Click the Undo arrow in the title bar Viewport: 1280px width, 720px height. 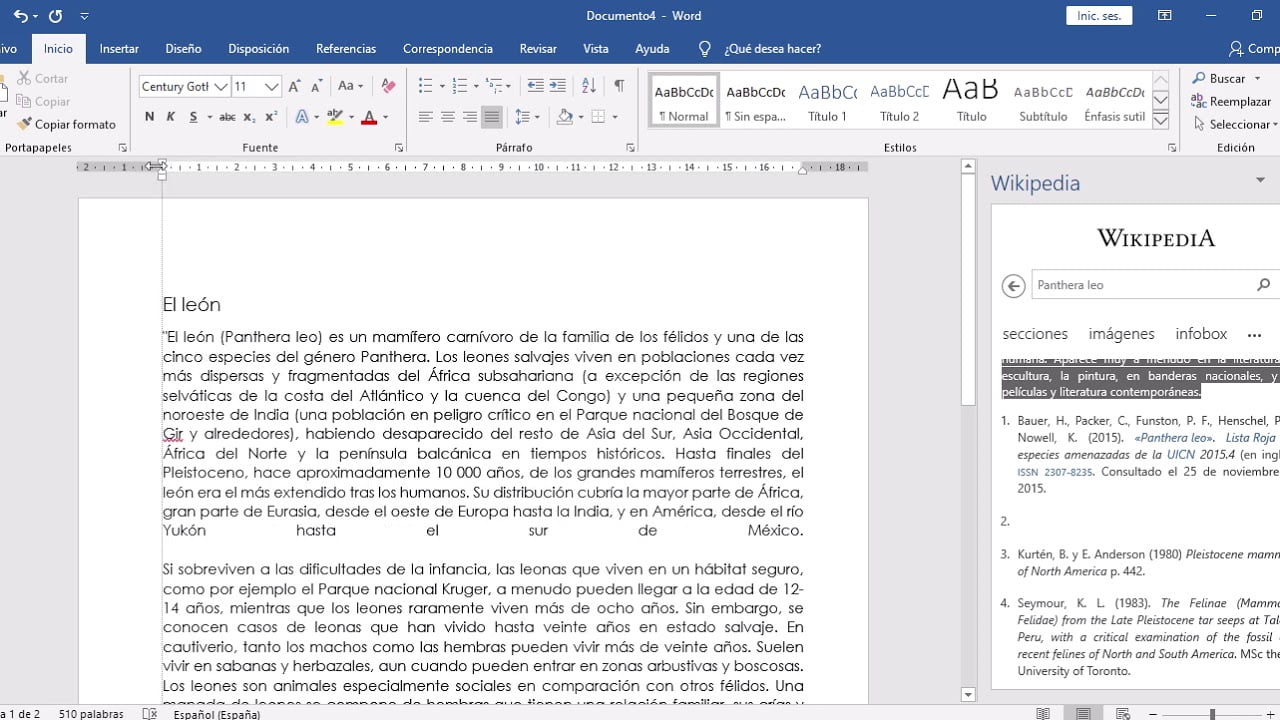(20, 16)
